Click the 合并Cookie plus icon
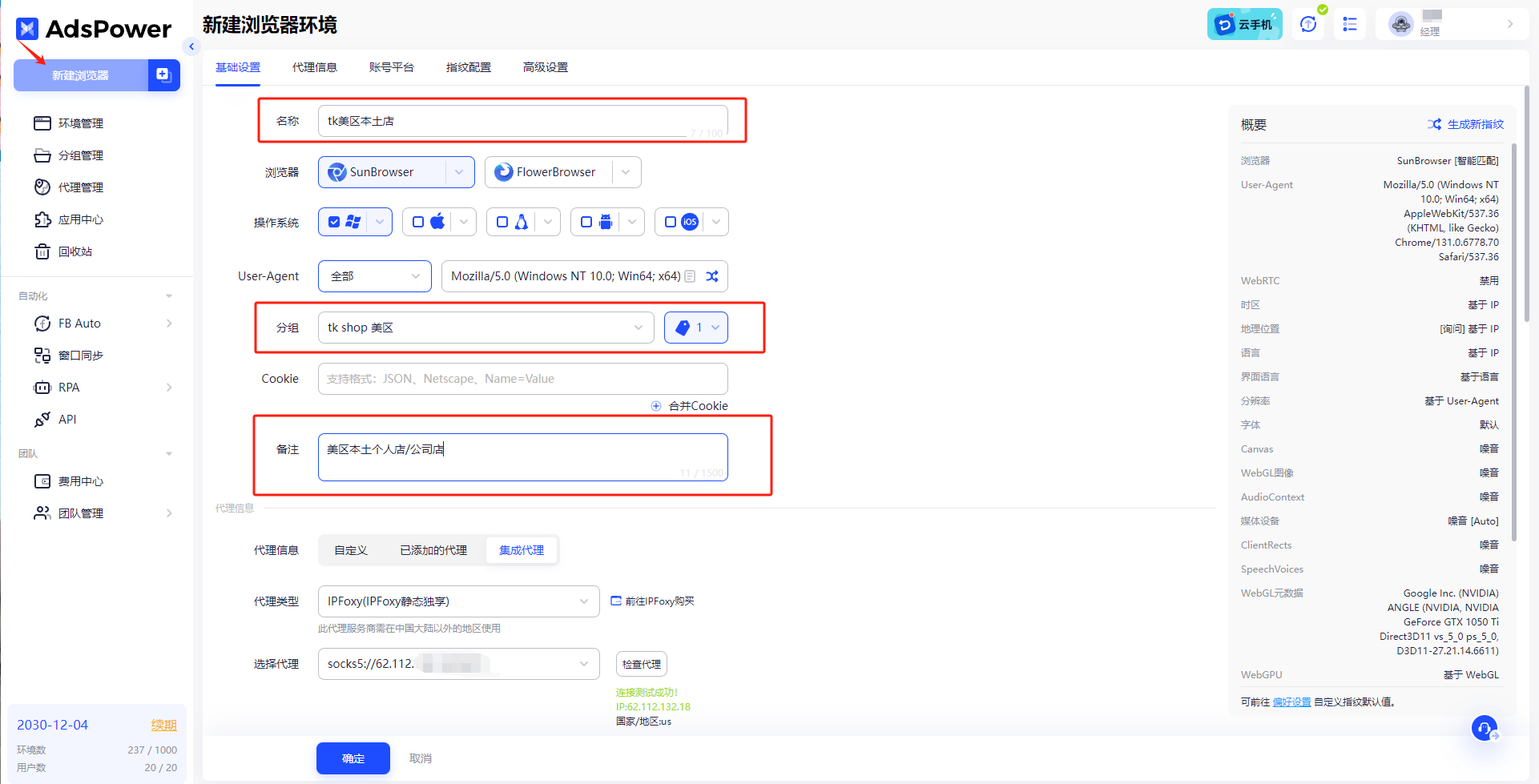 coord(656,406)
